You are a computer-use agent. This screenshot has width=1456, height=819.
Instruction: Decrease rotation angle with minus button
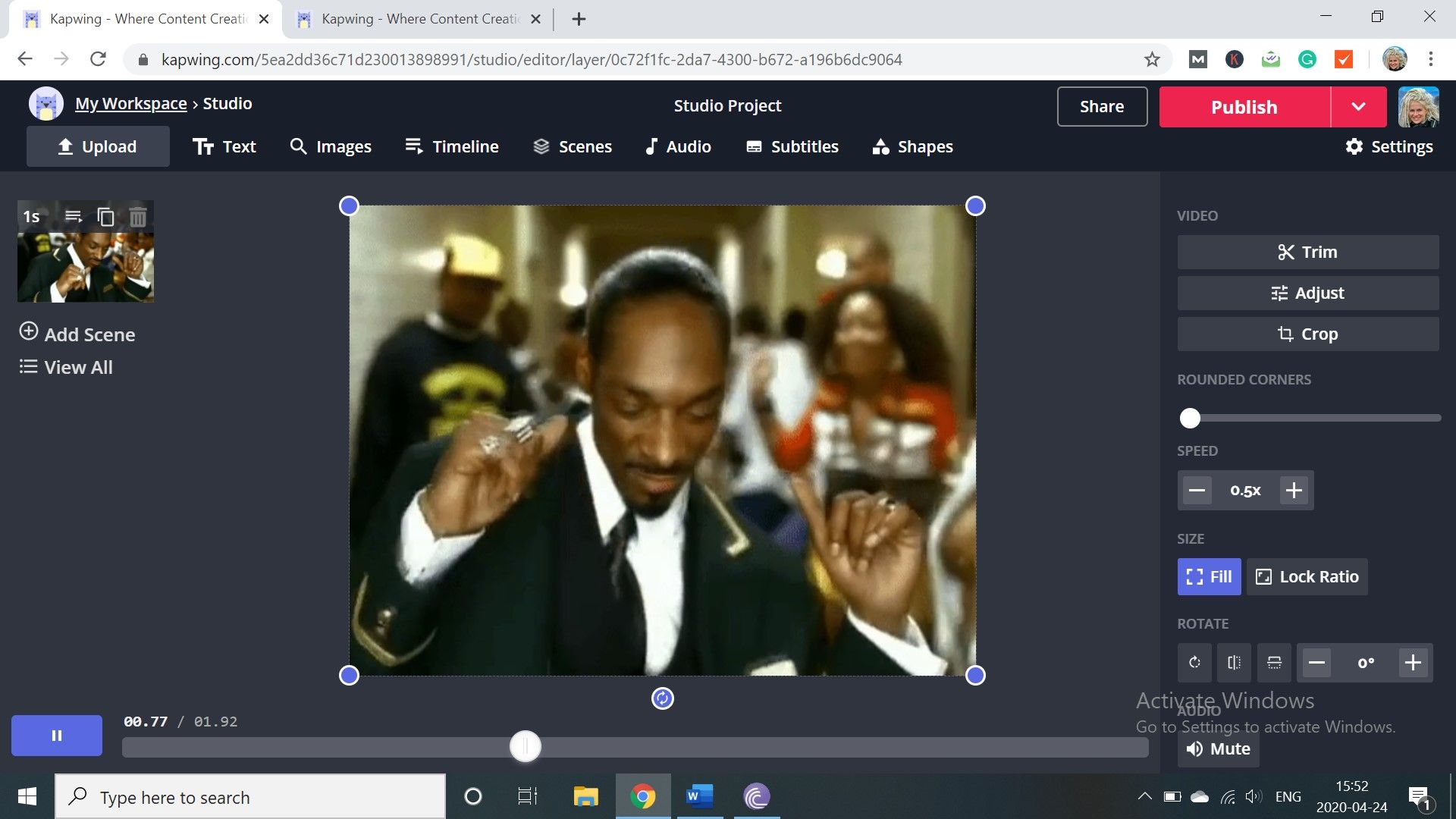pos(1316,663)
